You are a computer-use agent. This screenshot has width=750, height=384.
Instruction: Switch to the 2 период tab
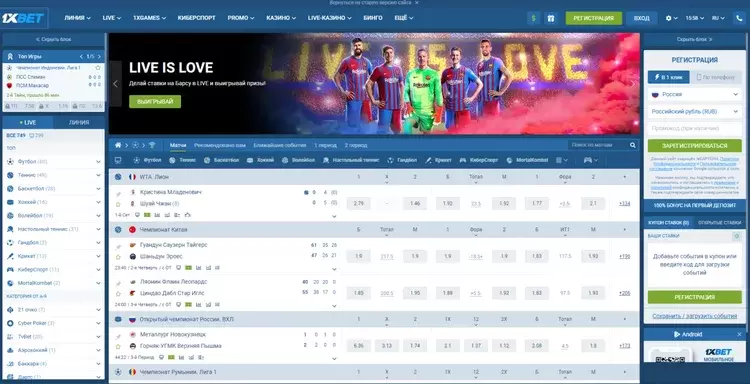pos(356,145)
